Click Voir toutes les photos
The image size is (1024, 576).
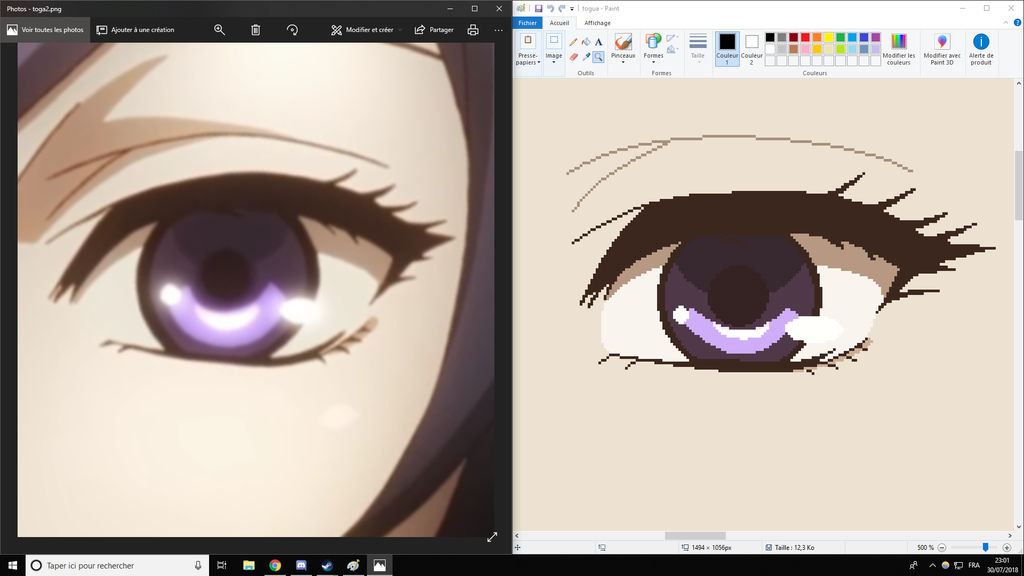(x=45, y=30)
